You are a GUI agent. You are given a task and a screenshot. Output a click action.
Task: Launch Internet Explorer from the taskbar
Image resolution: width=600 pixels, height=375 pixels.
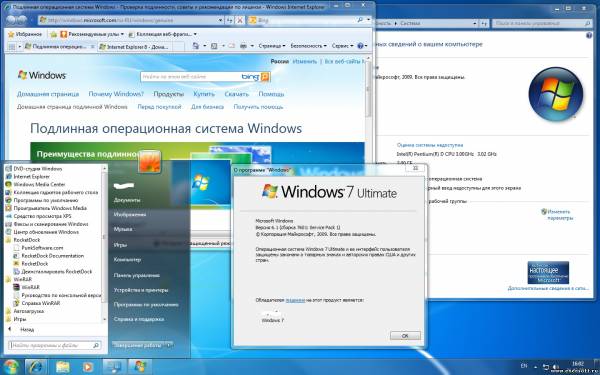click(36, 367)
